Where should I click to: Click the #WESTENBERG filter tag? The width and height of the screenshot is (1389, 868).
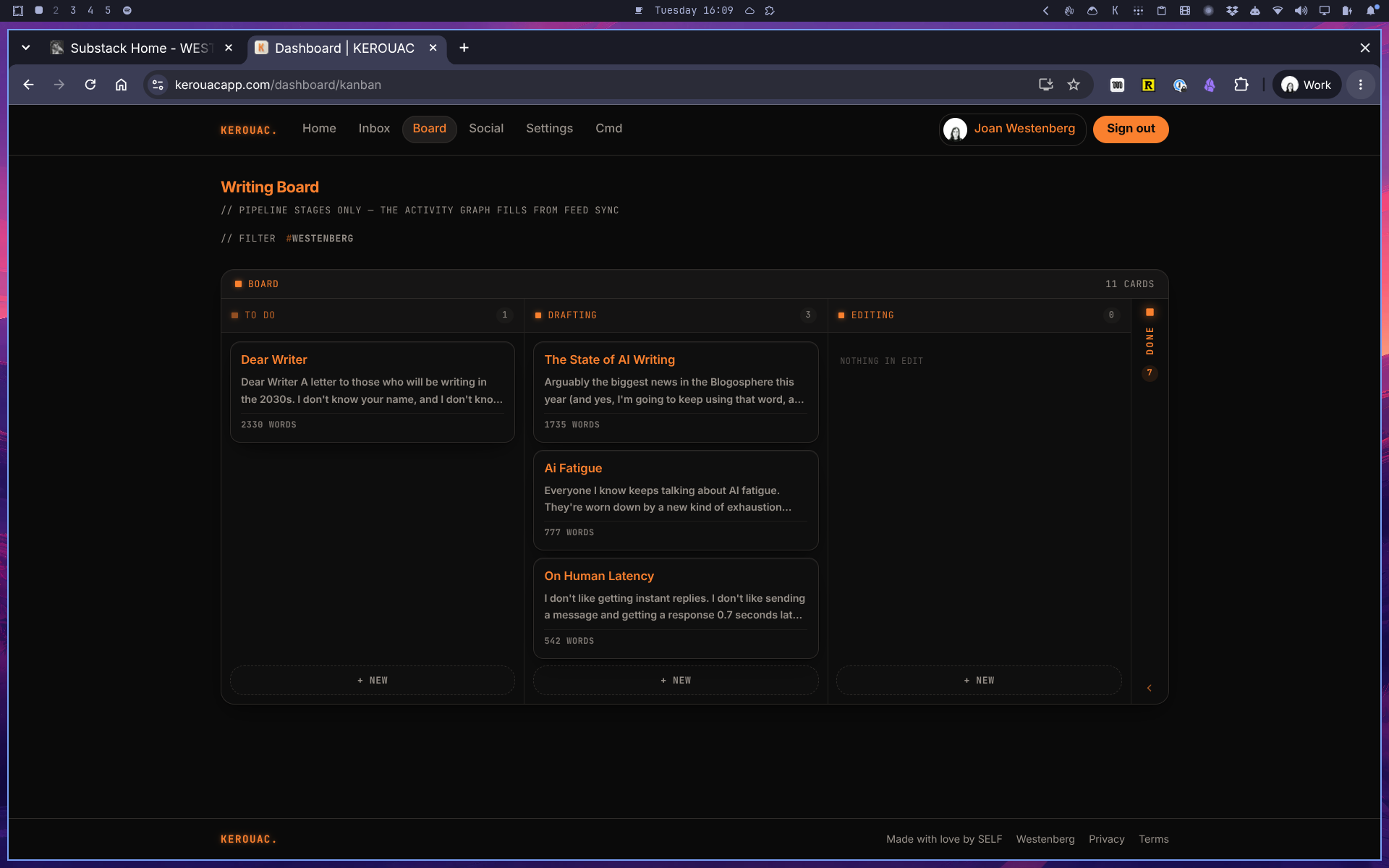pyautogui.click(x=320, y=239)
